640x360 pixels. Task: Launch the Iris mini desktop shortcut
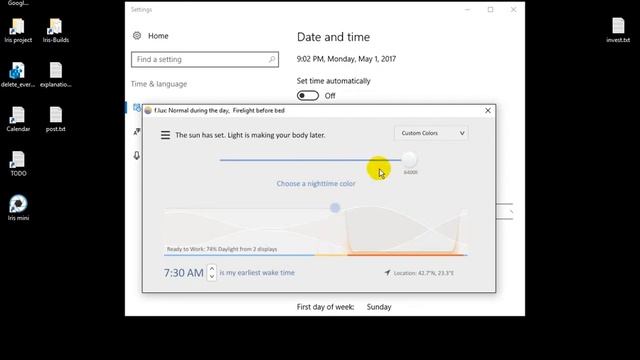(18, 208)
